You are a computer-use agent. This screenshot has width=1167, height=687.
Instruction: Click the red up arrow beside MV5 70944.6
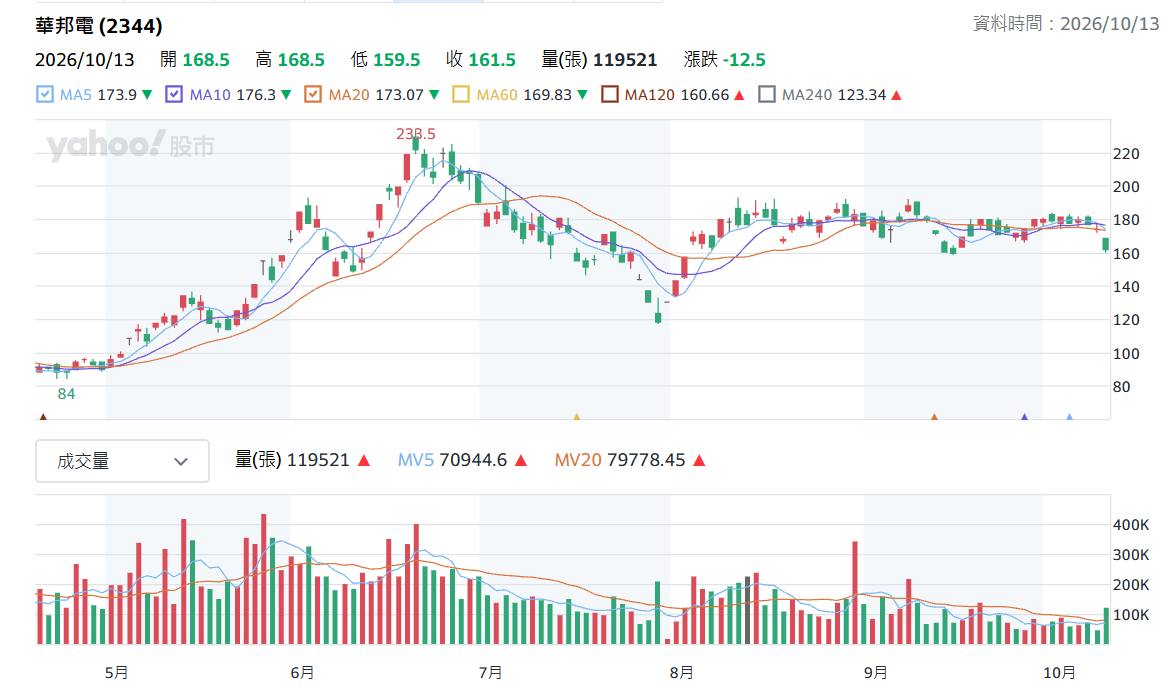pyautogui.click(x=521, y=461)
